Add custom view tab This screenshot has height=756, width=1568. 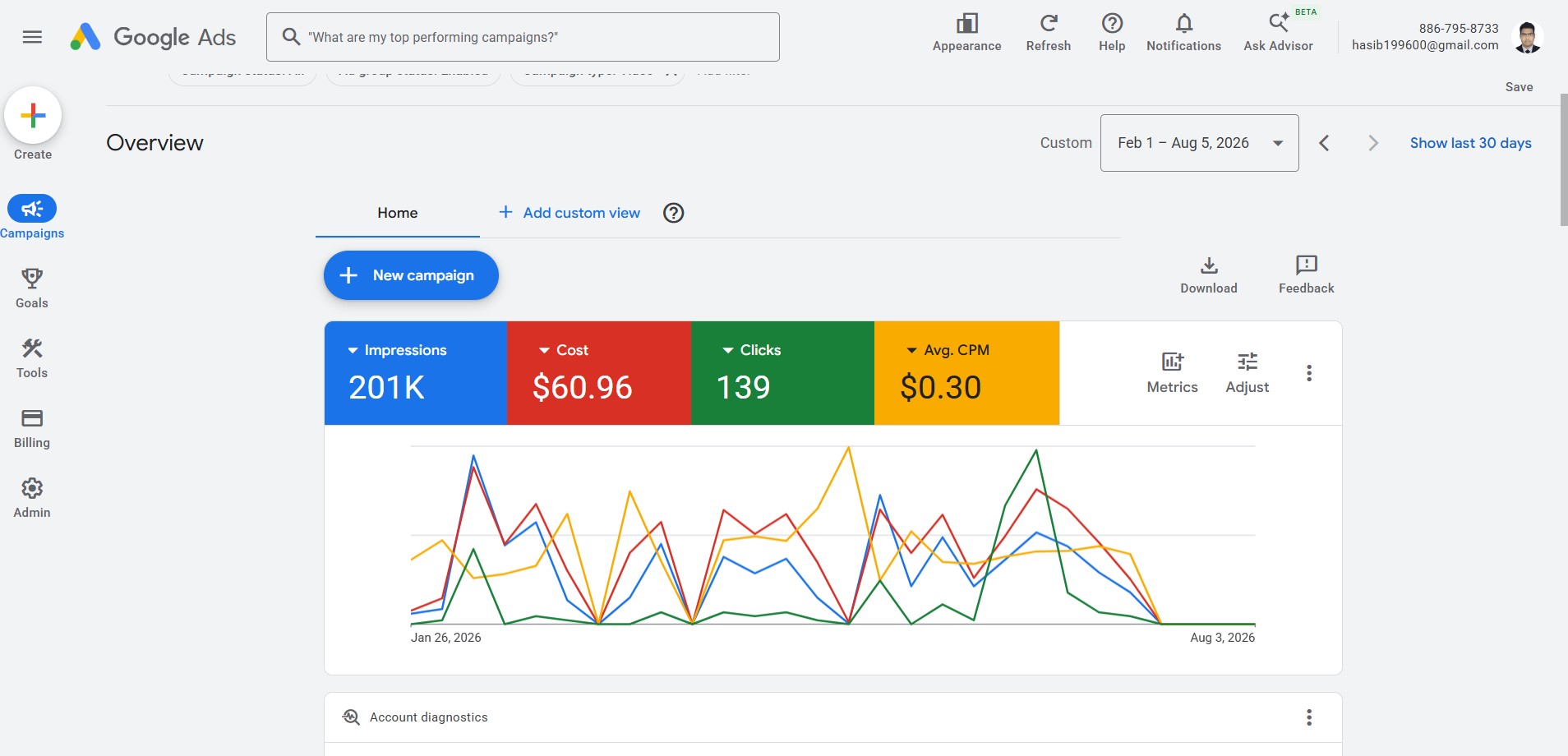[570, 213]
